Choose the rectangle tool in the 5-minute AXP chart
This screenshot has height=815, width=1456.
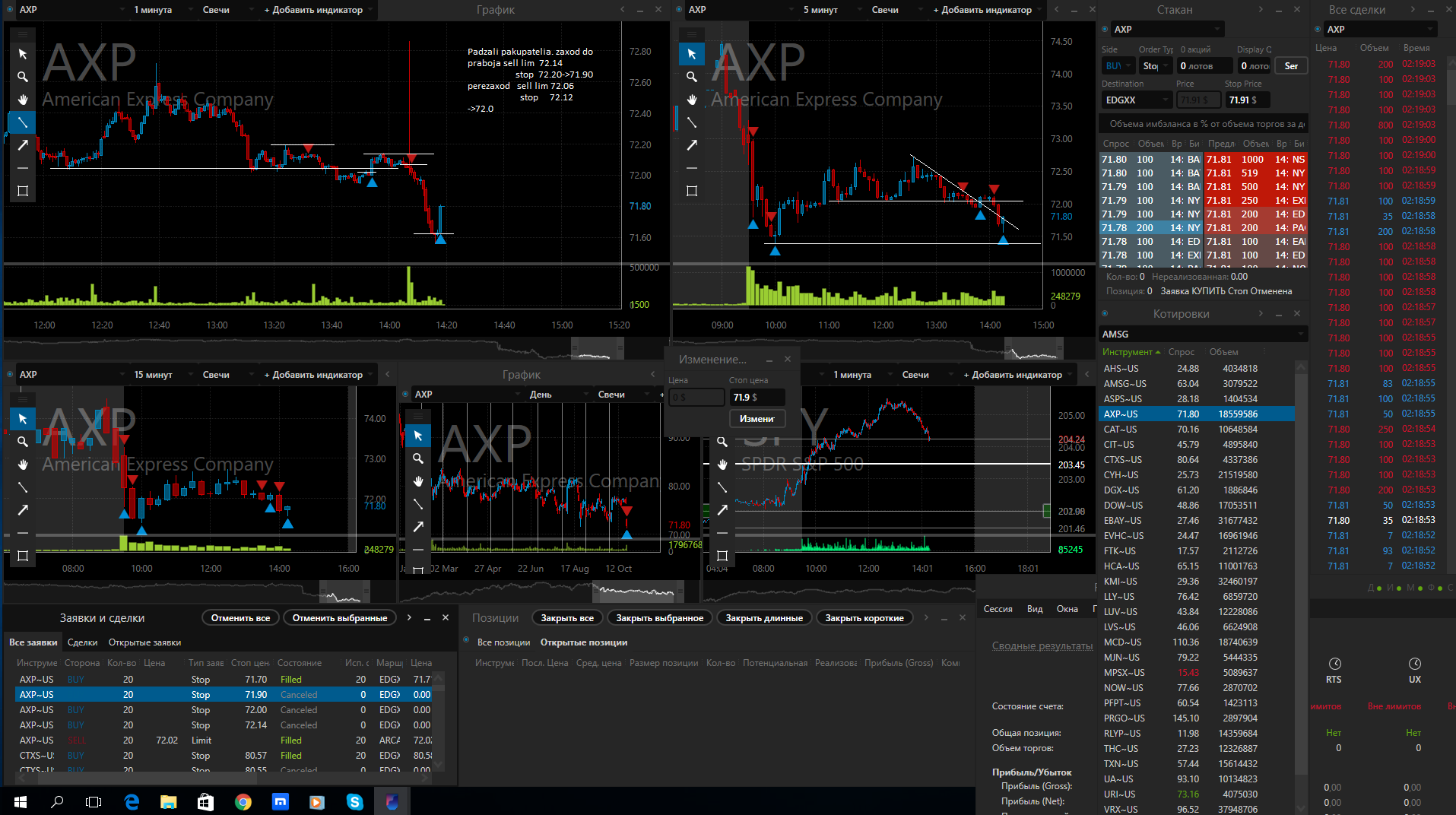[x=692, y=191]
